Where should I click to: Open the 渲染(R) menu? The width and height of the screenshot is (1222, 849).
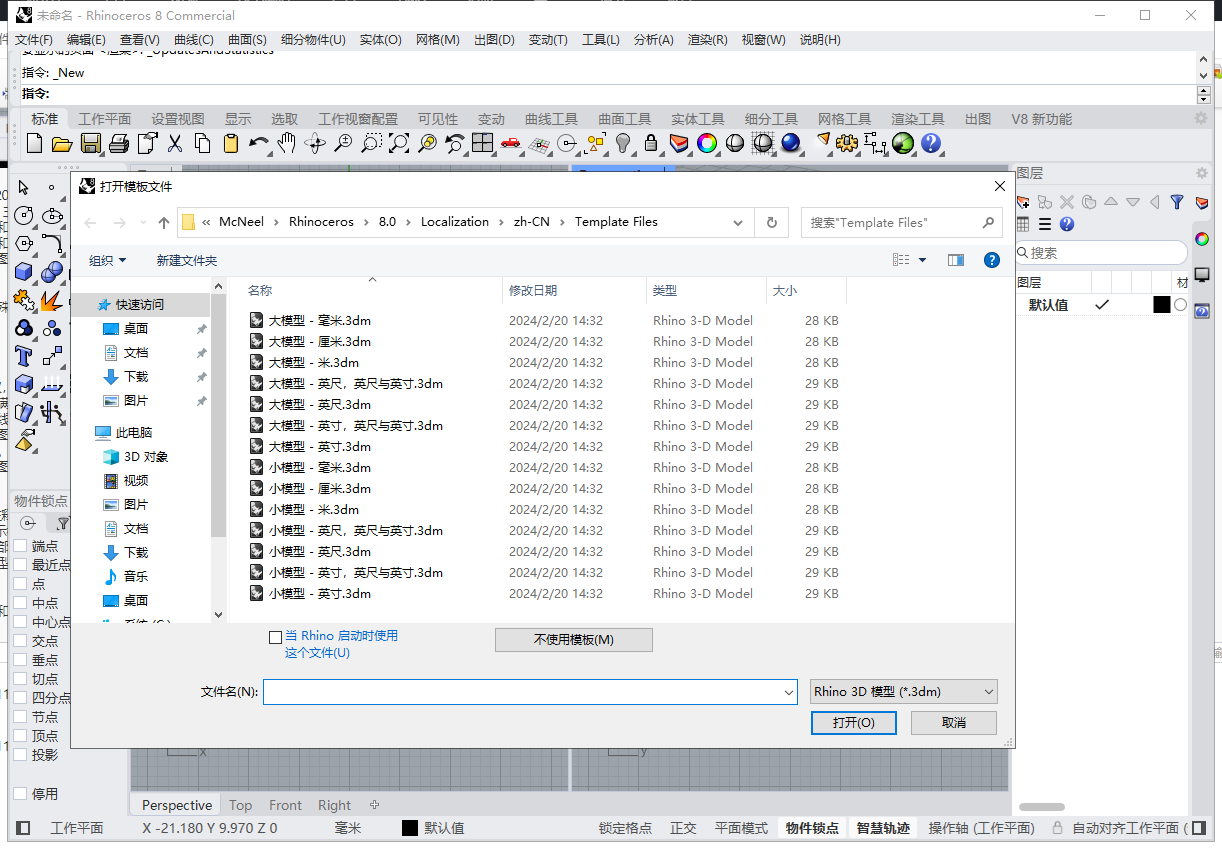point(707,40)
